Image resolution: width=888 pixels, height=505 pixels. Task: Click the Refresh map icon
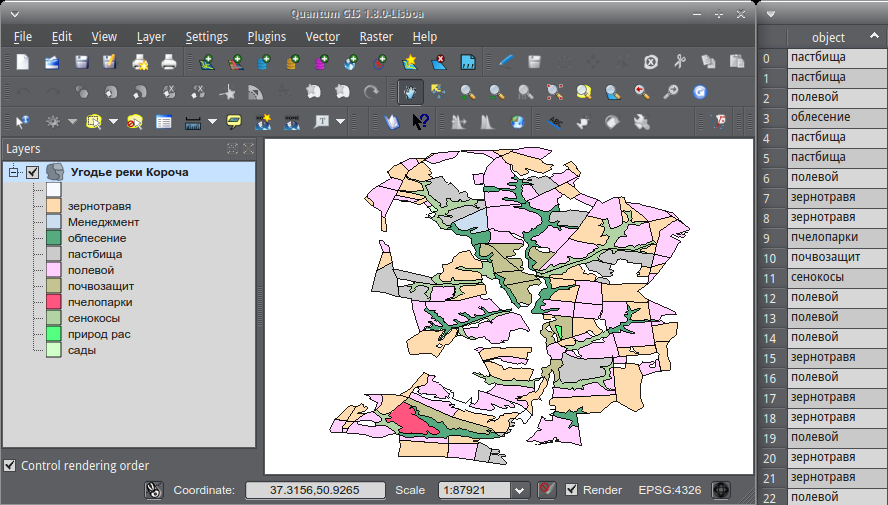click(700, 92)
